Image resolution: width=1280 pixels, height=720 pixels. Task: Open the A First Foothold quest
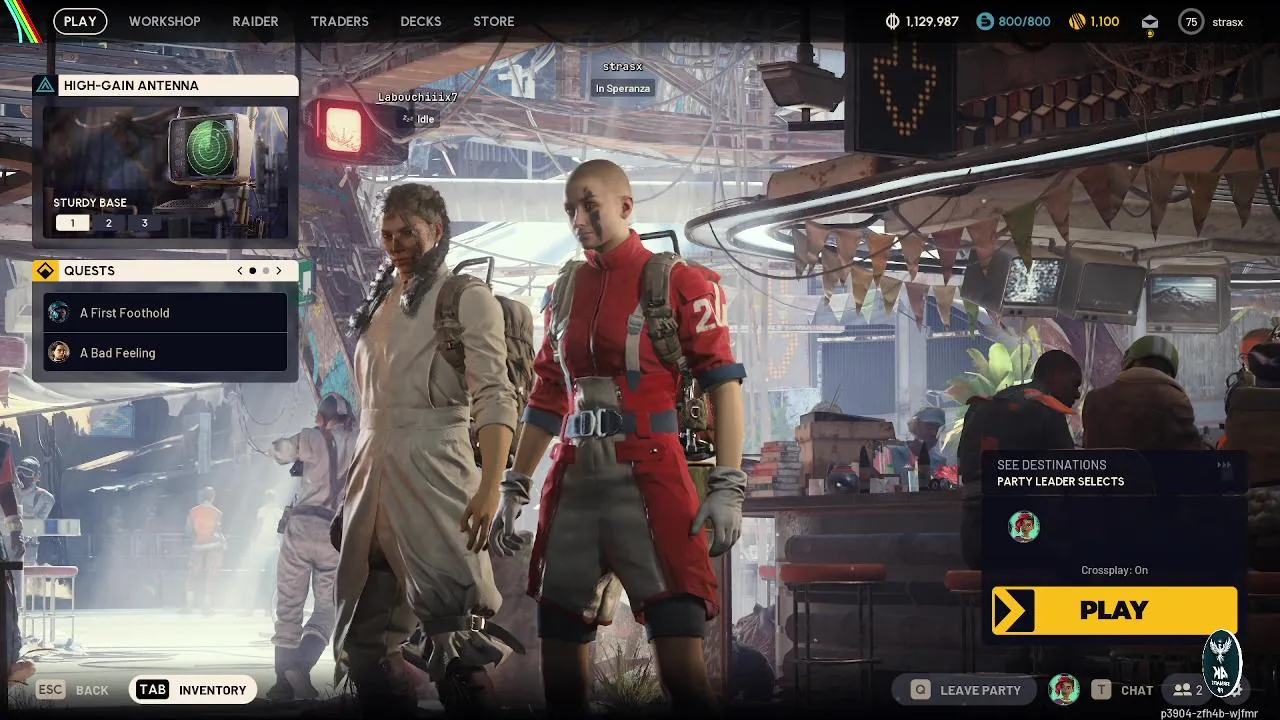click(166, 313)
